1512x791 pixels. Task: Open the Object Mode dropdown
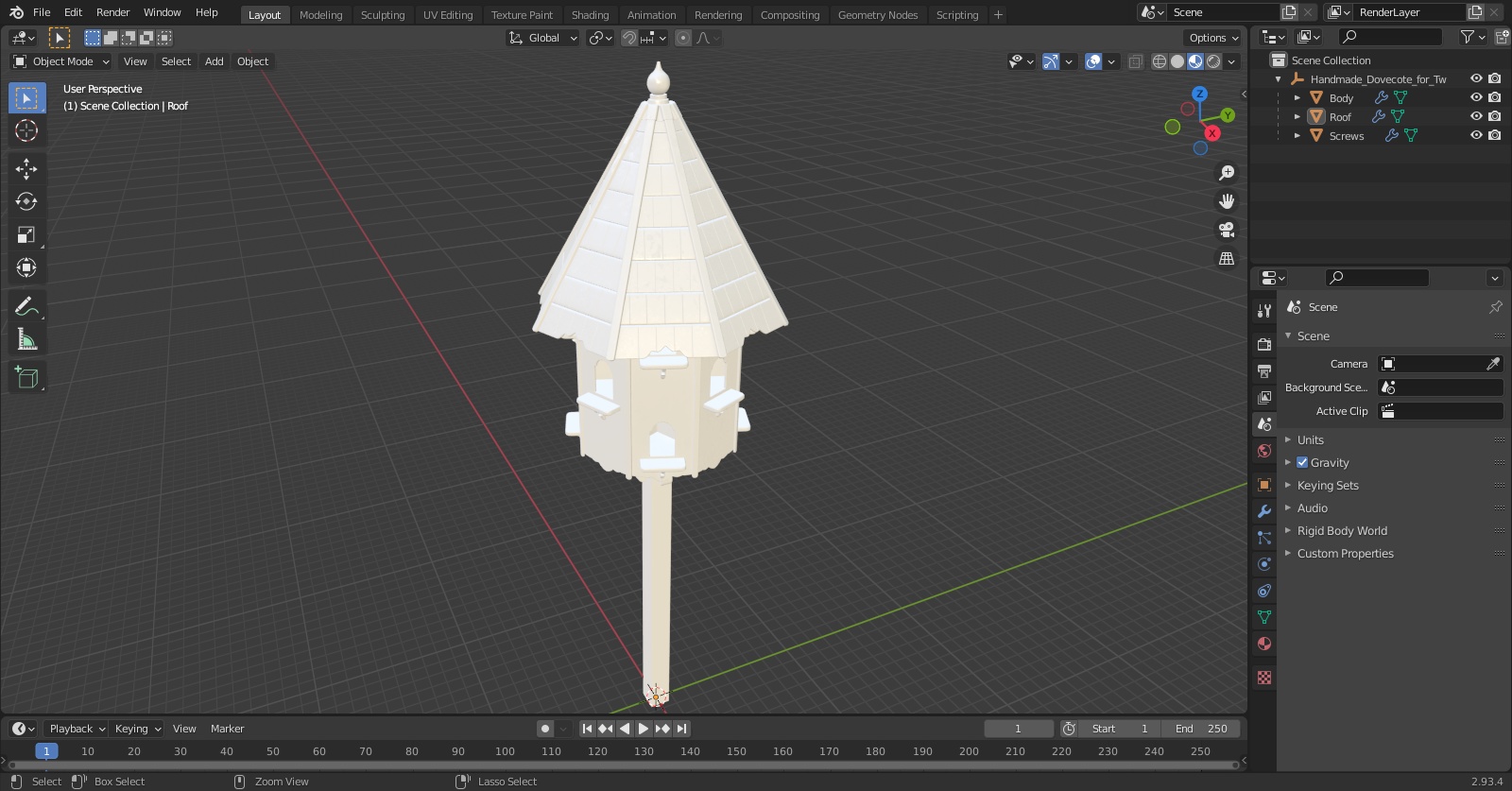tap(61, 61)
